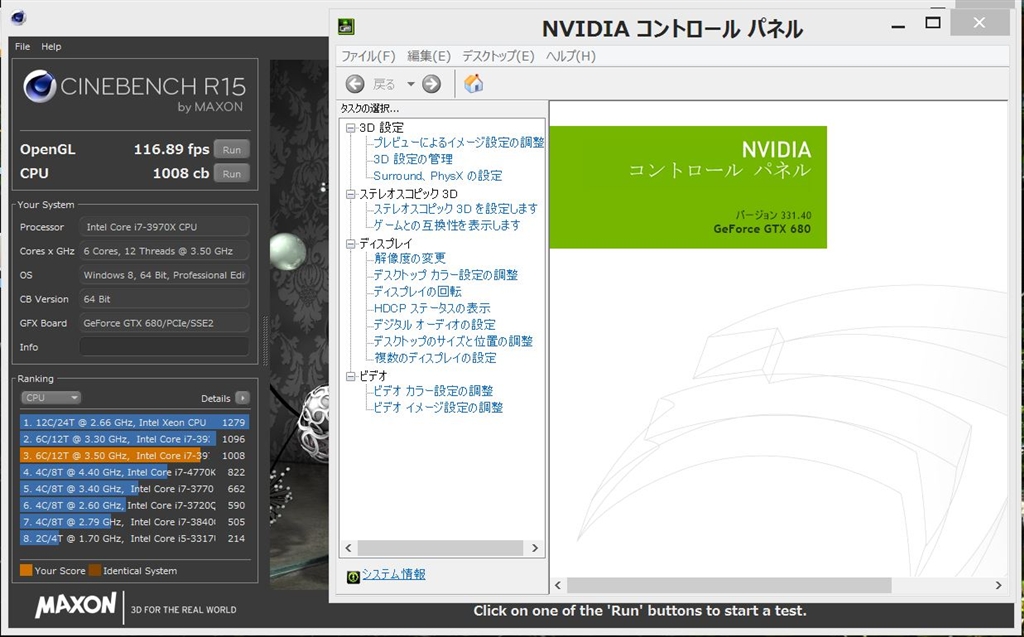Image resolution: width=1024 pixels, height=637 pixels.
Task: Open the ファイル(F) menu
Action: [x=368, y=56]
